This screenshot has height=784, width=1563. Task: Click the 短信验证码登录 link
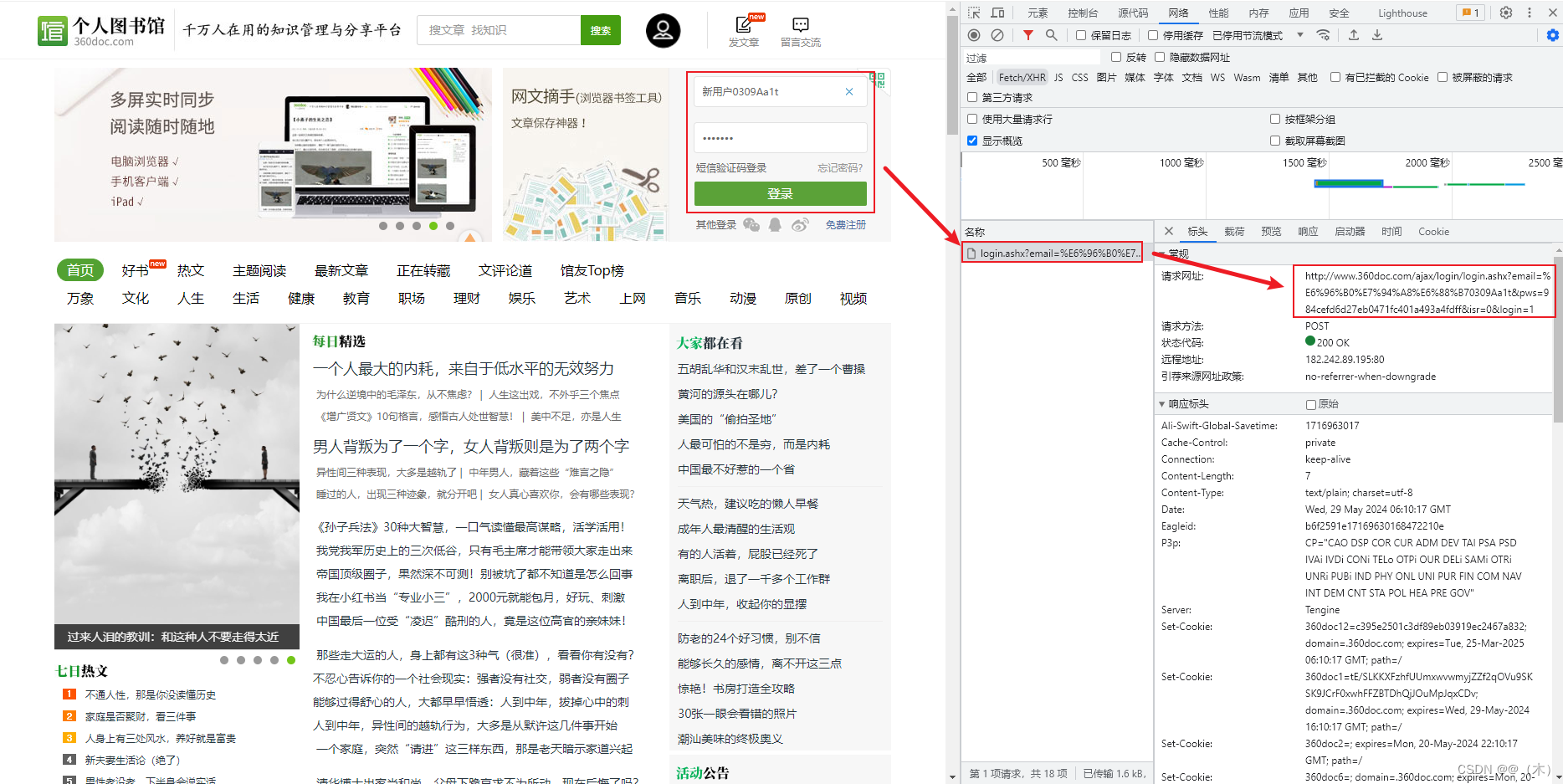point(731,168)
